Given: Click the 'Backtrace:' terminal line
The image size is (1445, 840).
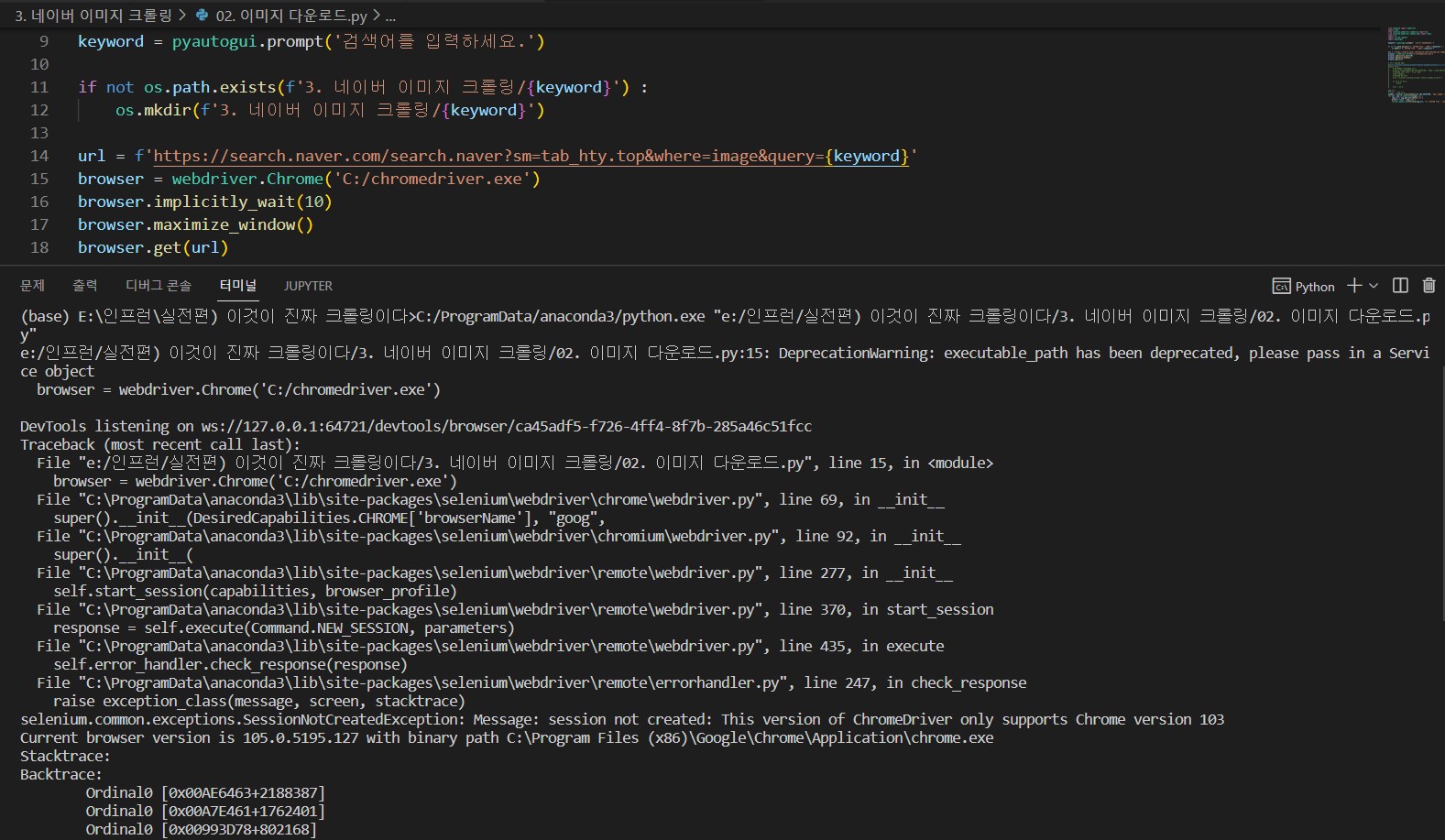Looking at the screenshot, I should coord(61,774).
